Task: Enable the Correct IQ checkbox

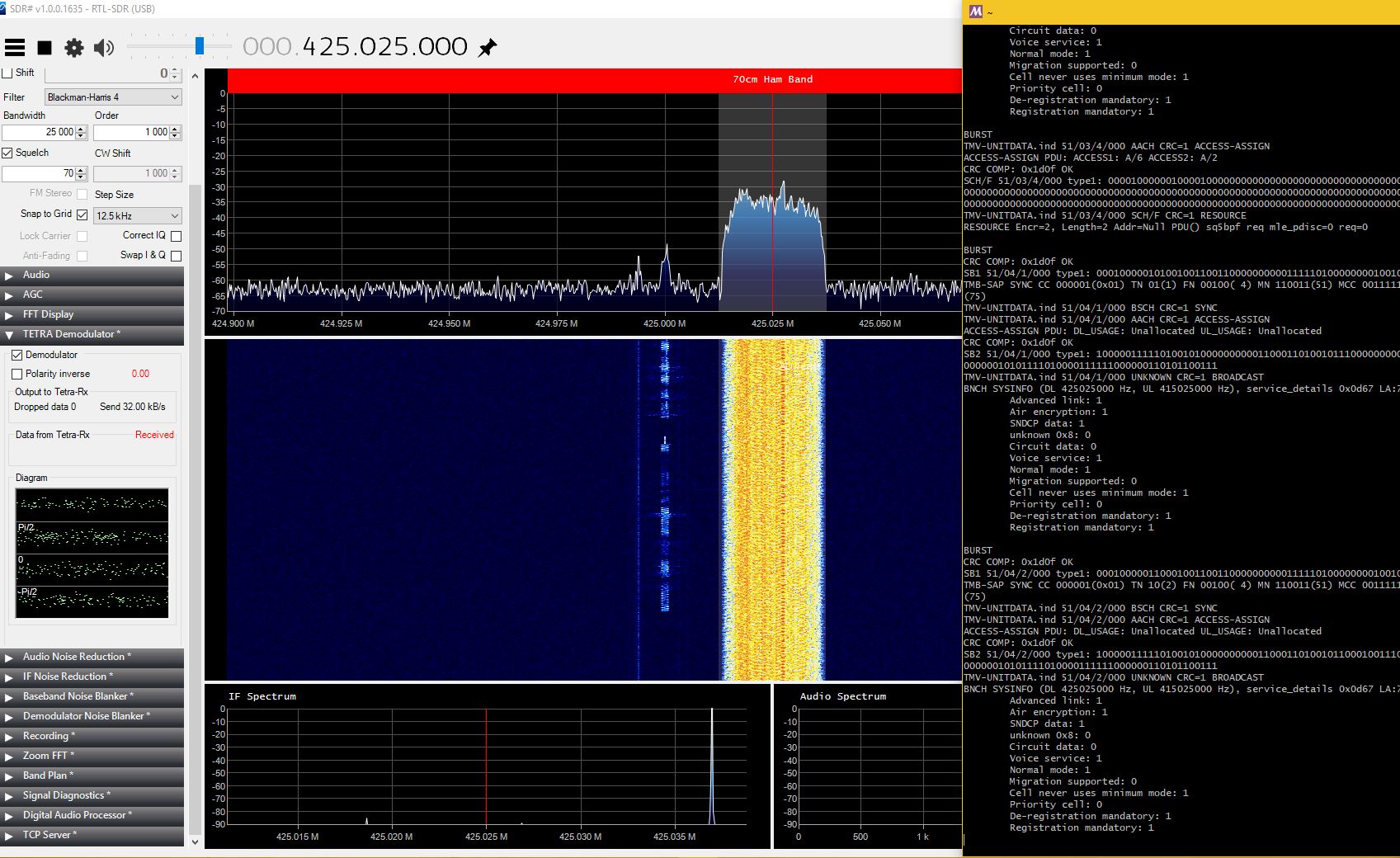Action: tap(176, 236)
